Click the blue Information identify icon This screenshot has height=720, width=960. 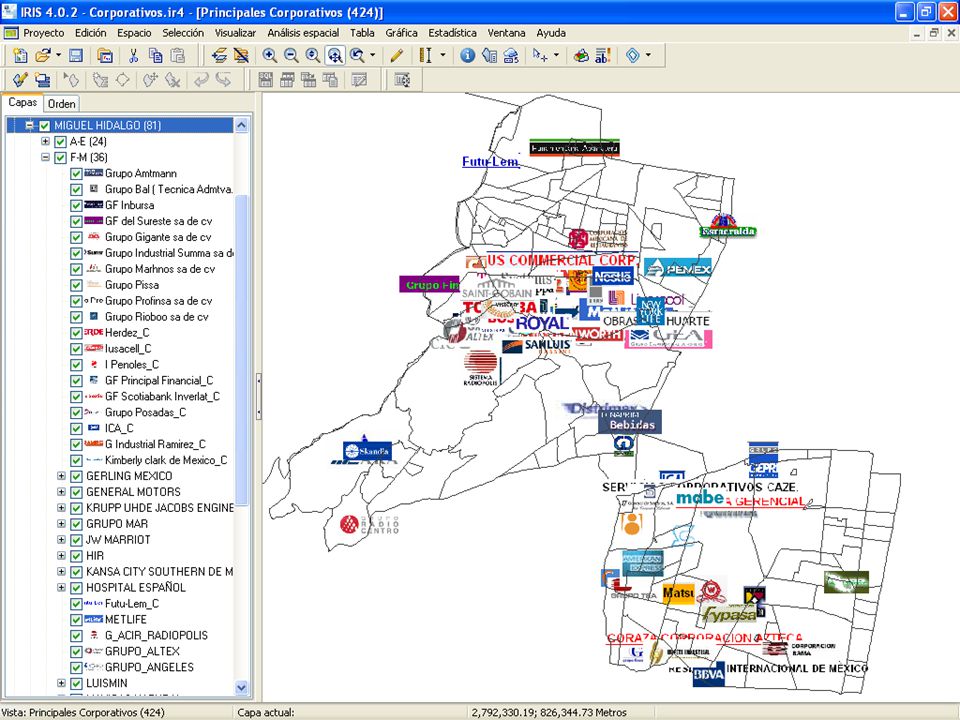pos(468,56)
